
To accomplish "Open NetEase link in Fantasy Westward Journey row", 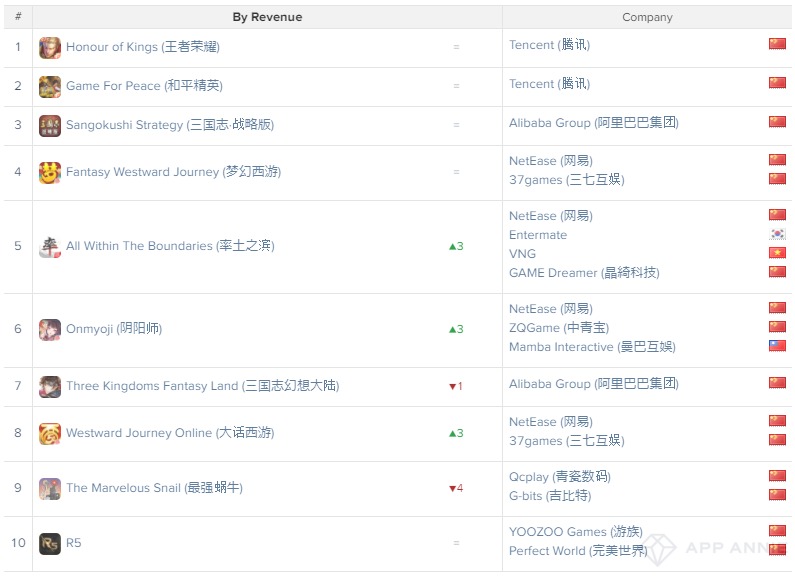I will (551, 161).
